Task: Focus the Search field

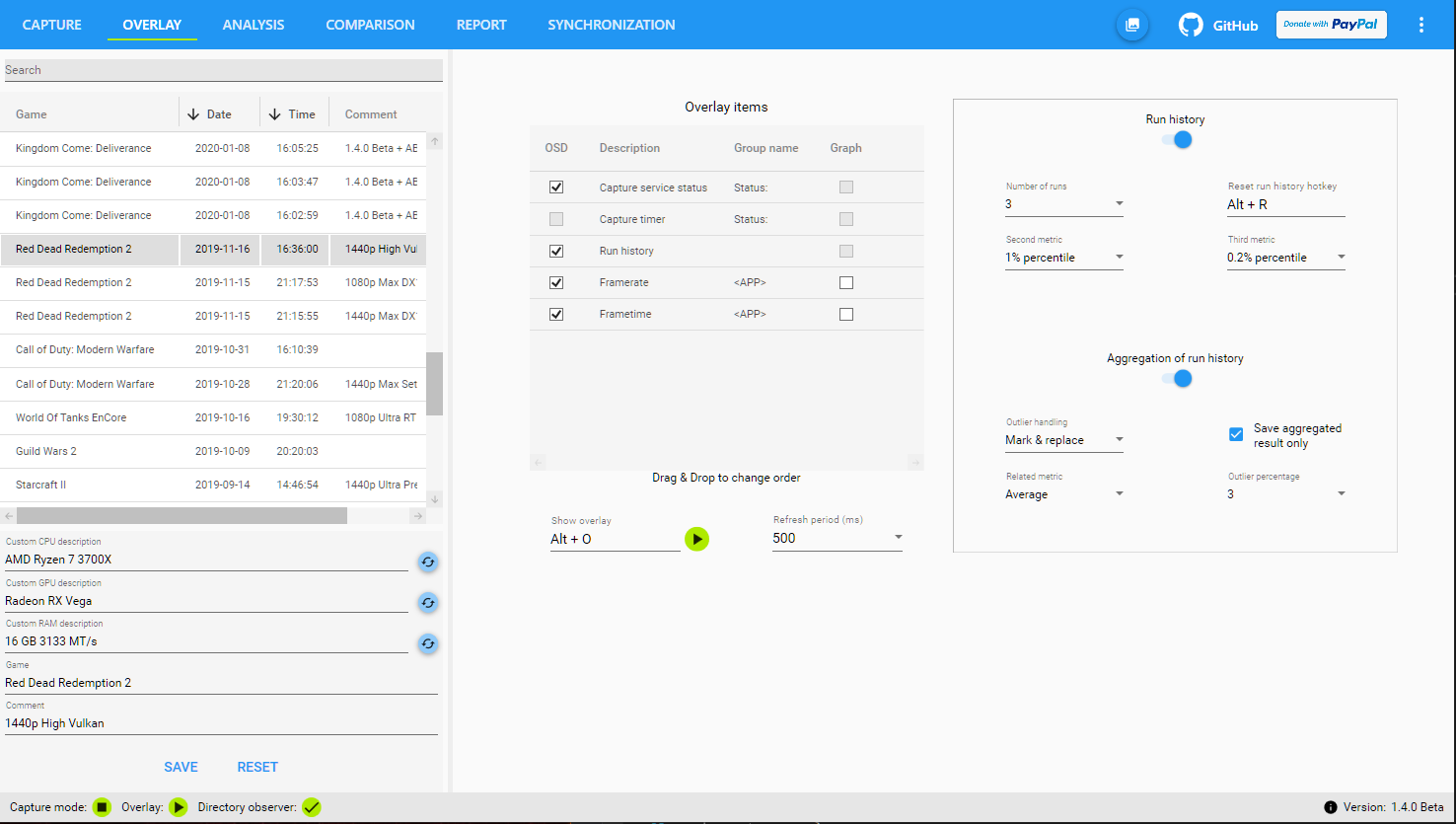Action: [x=223, y=70]
